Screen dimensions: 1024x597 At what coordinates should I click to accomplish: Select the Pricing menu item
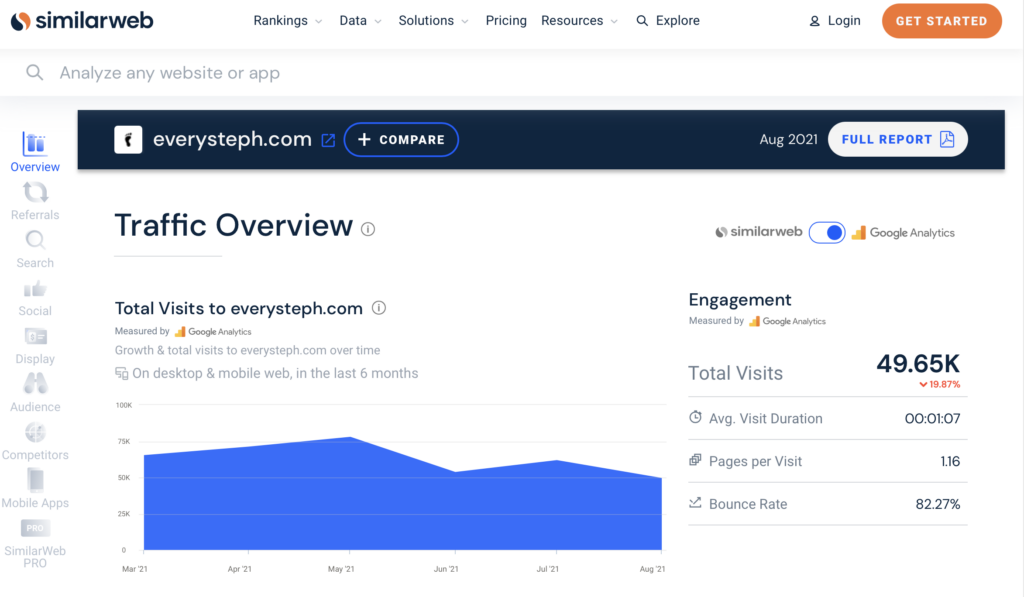[x=506, y=20]
